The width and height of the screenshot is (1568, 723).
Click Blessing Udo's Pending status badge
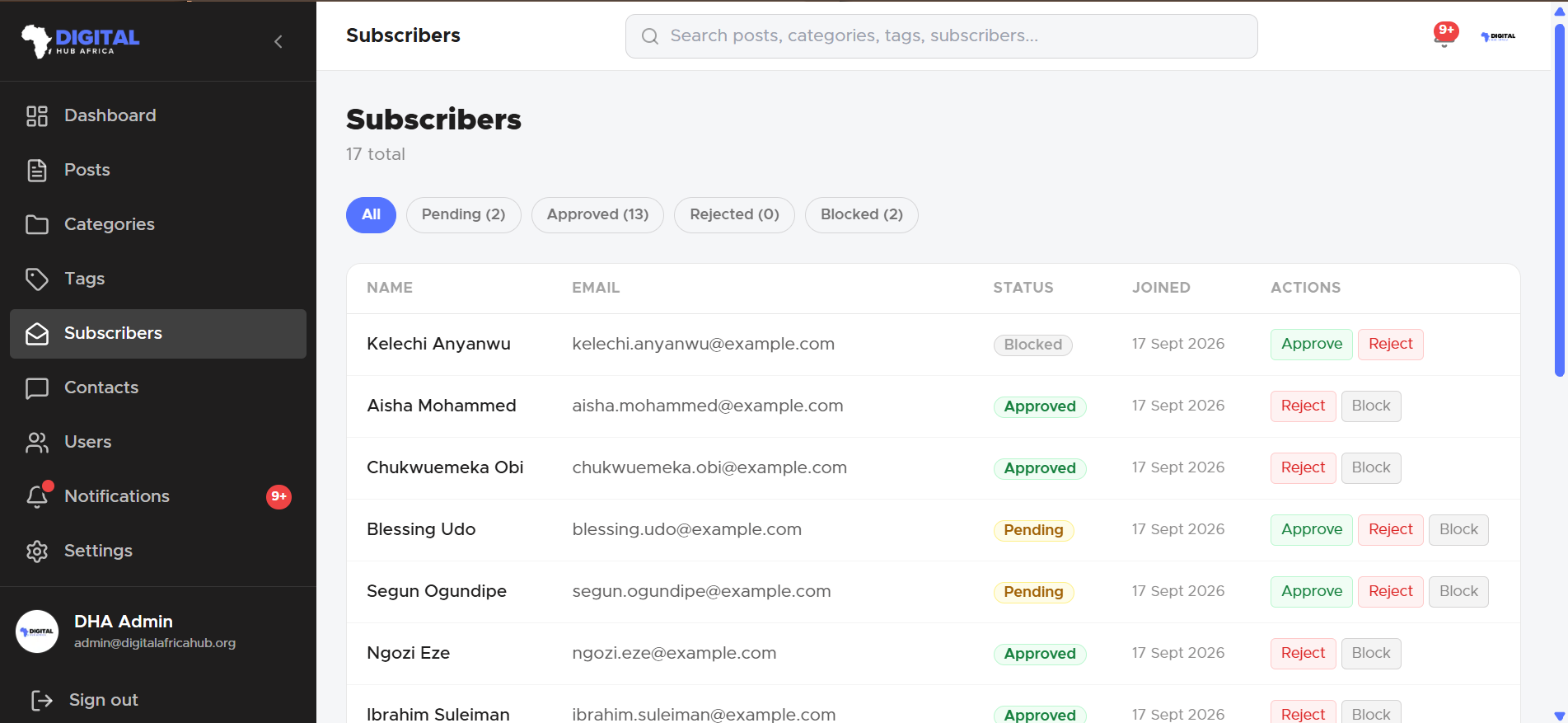[1033, 530]
